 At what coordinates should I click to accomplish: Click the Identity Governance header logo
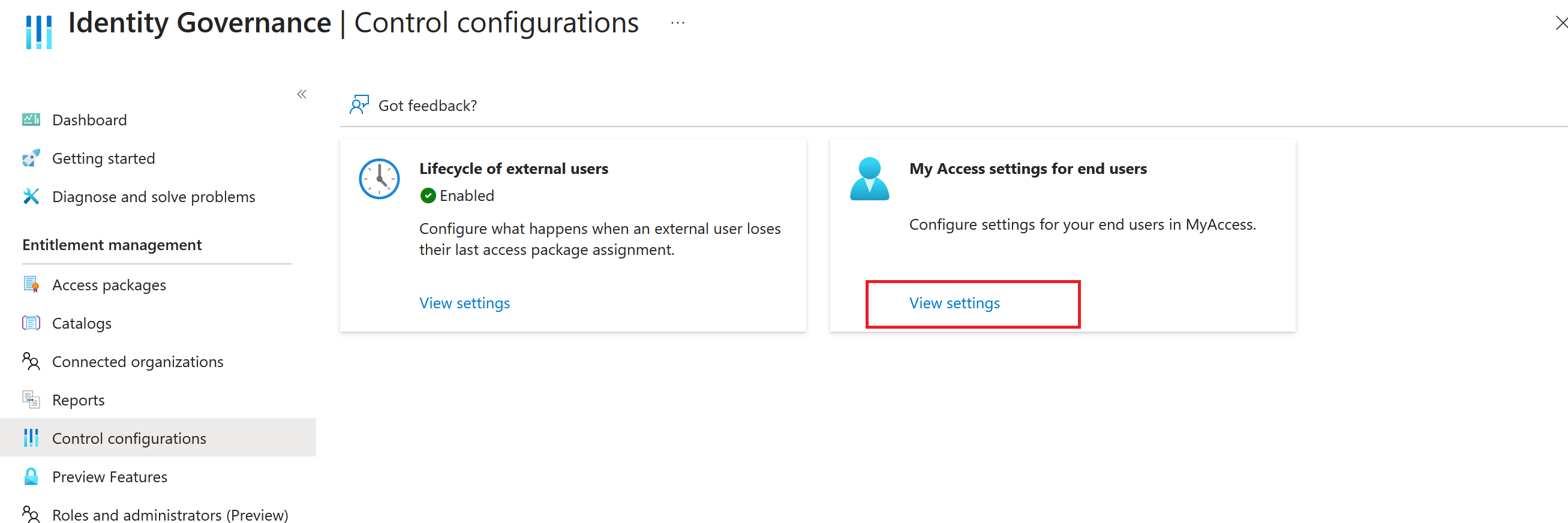[39, 31]
